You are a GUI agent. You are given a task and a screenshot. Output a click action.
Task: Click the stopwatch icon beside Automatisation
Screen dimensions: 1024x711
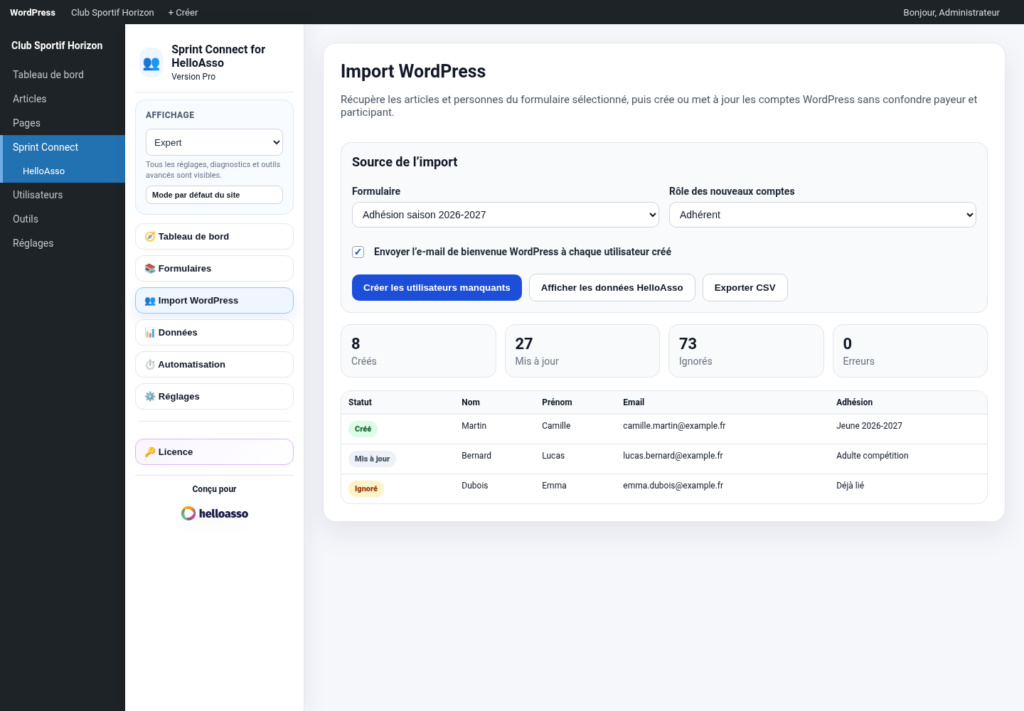click(150, 364)
